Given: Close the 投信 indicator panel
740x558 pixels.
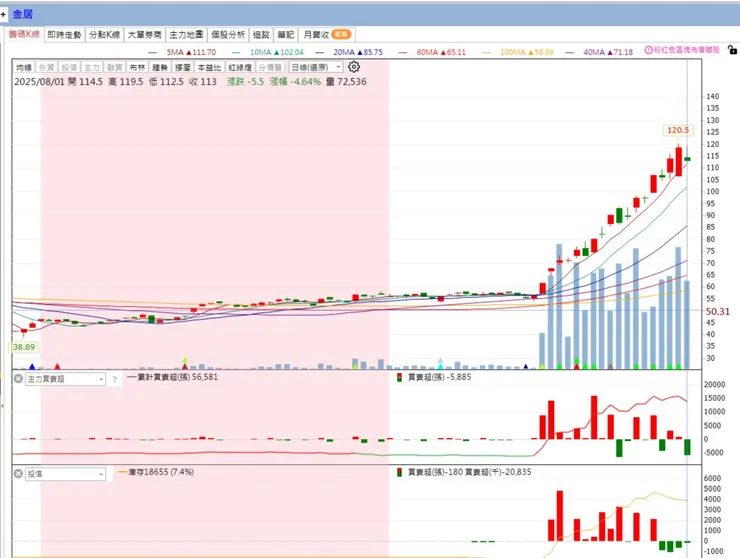Looking at the screenshot, I should pyautogui.click(x=18, y=473).
